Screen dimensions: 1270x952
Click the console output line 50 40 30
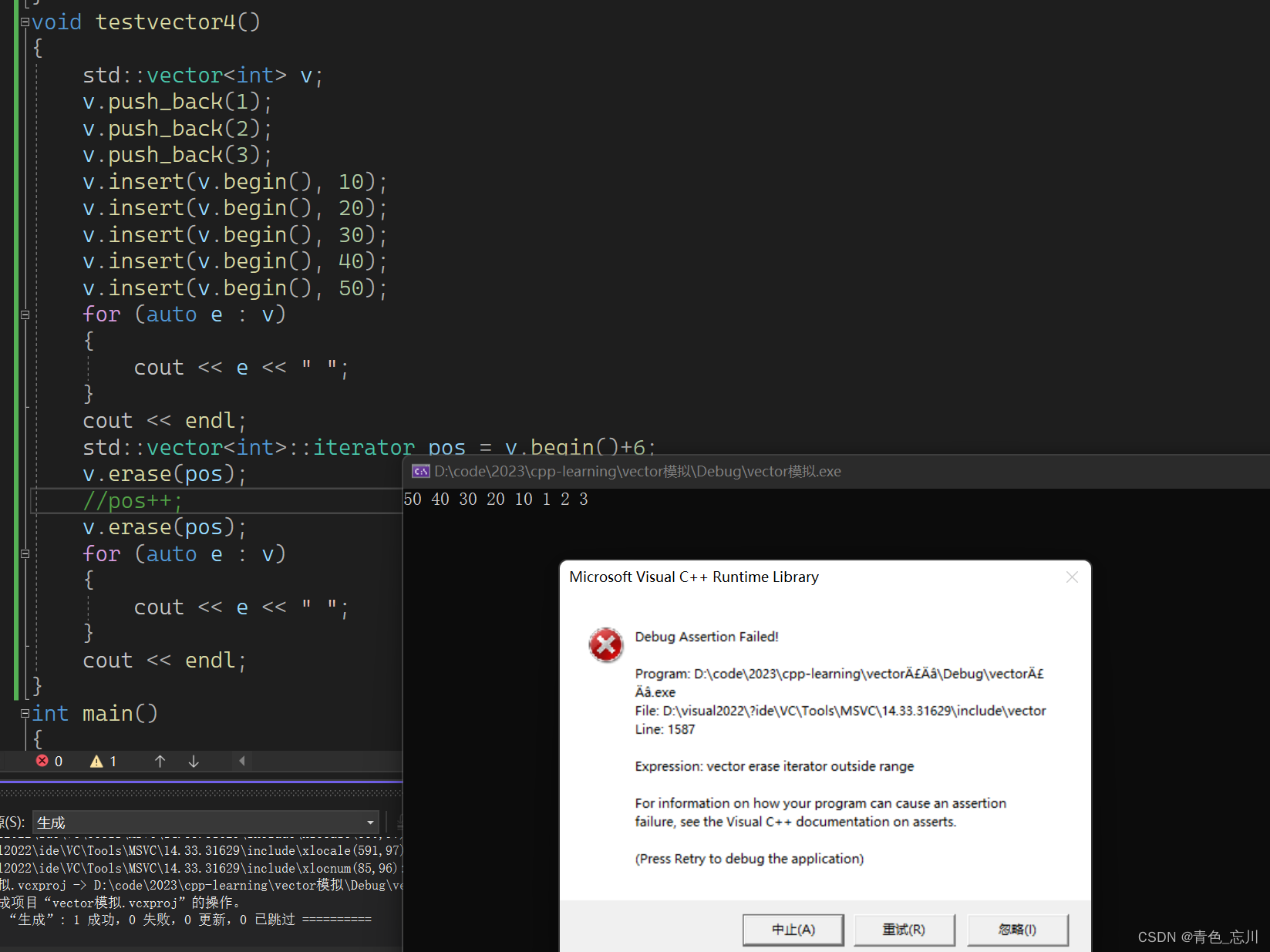[496, 500]
